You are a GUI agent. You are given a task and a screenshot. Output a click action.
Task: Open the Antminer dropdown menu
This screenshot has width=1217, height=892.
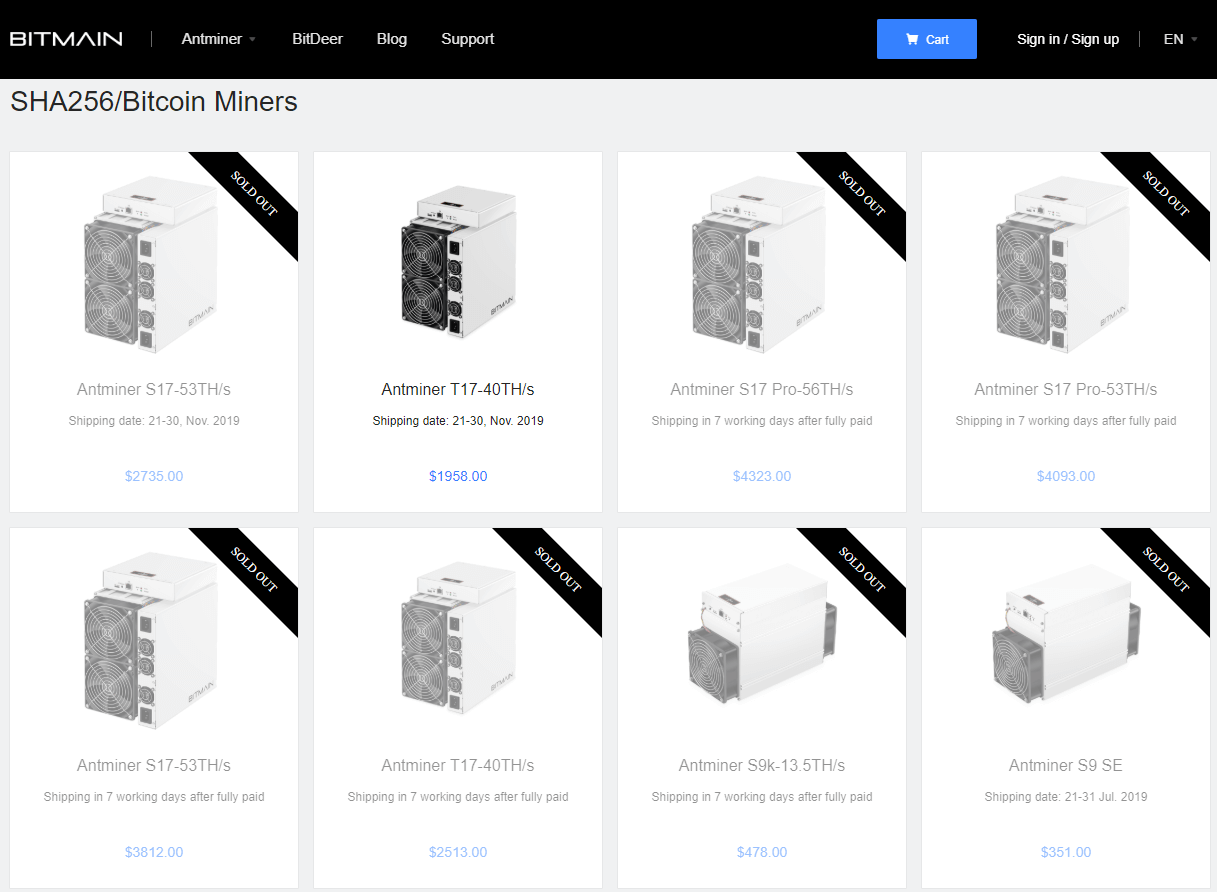pos(219,39)
